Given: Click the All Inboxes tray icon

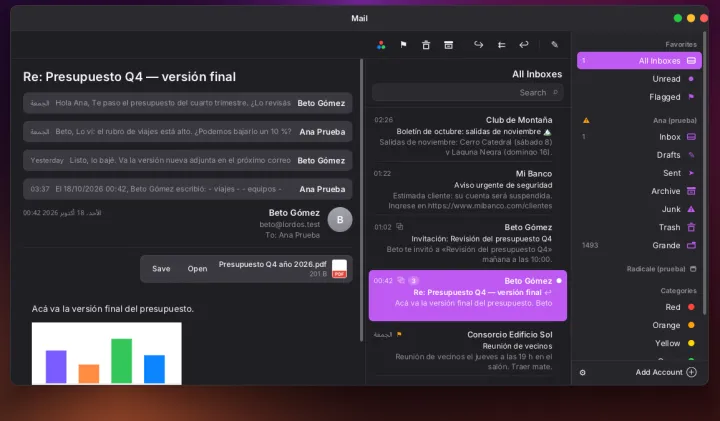Looking at the screenshot, I should (691, 61).
